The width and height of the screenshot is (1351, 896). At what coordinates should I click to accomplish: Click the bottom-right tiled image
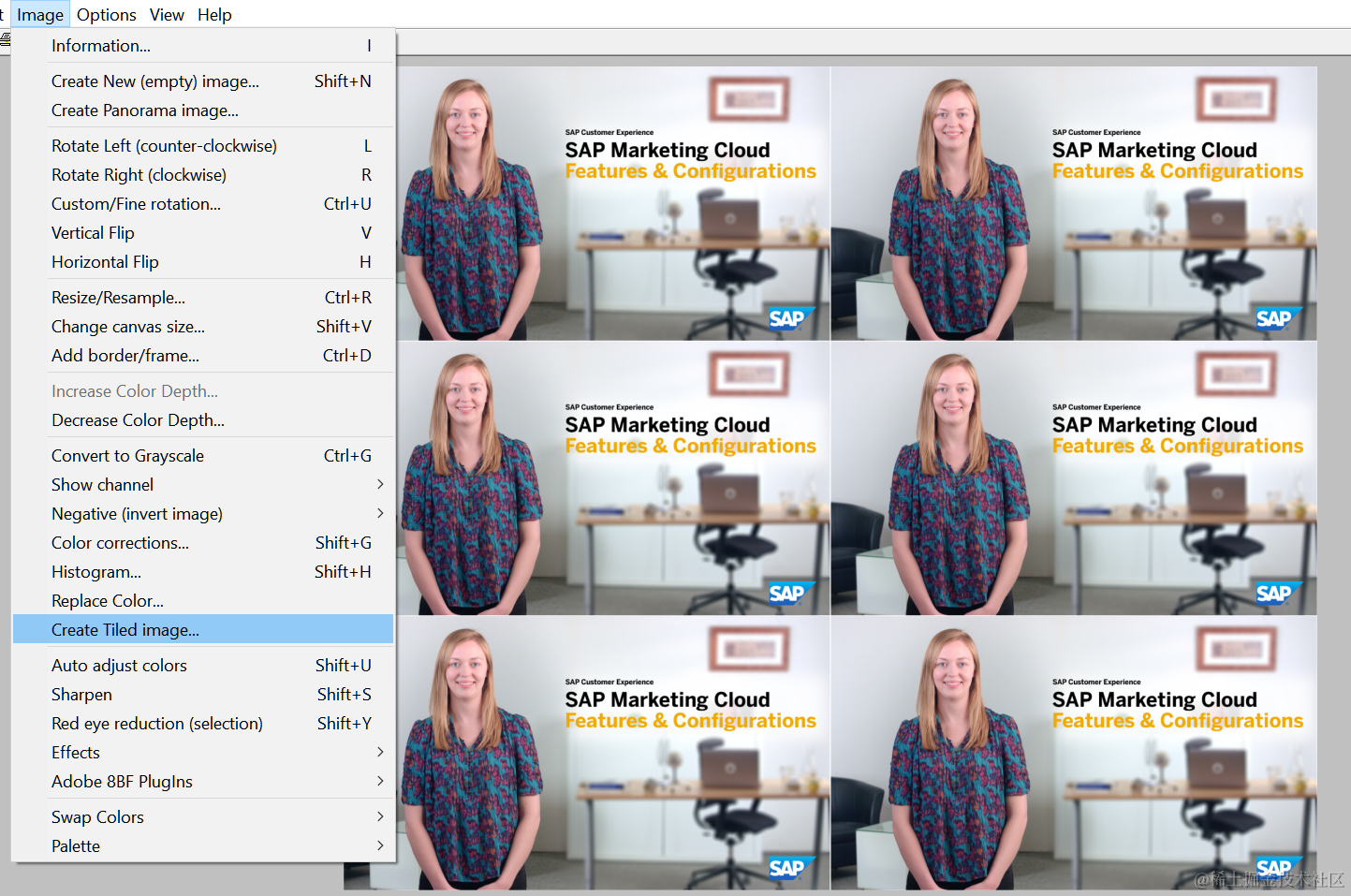[1074, 753]
